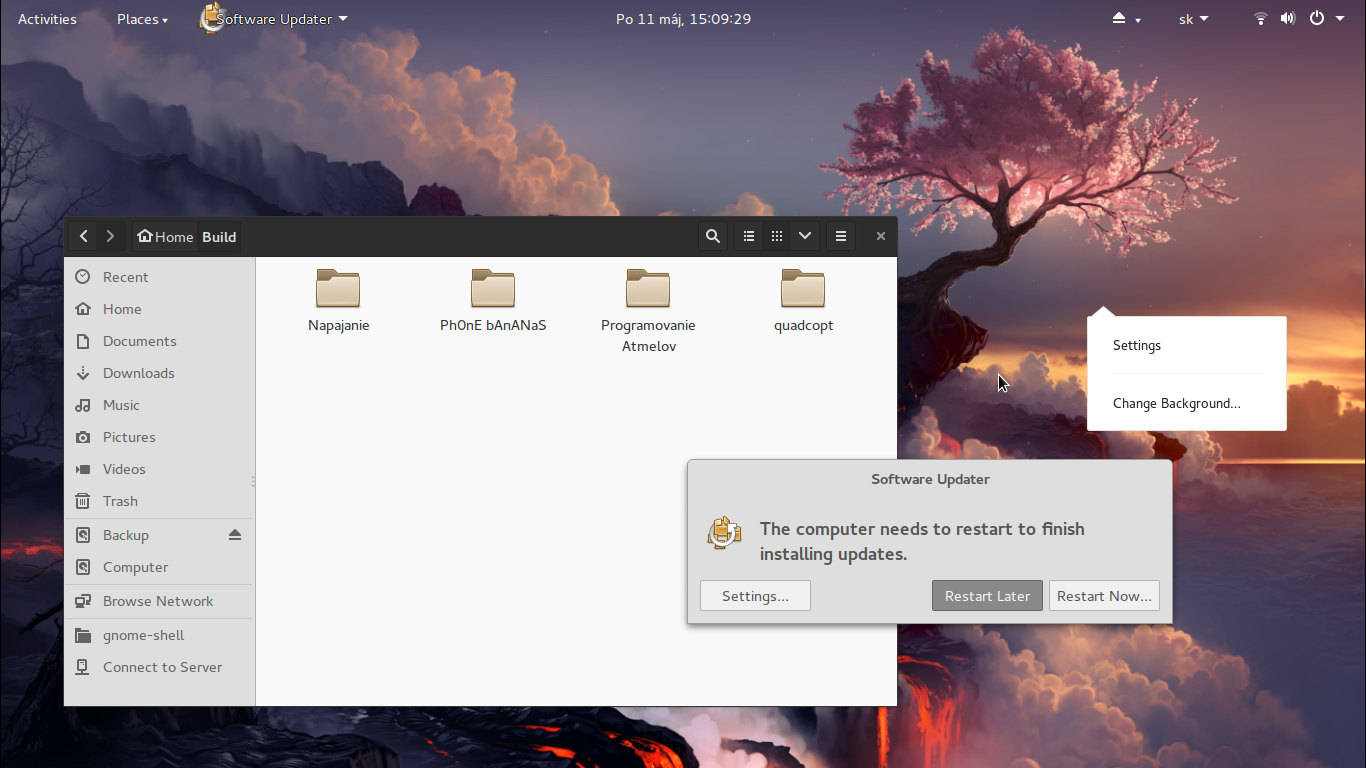Open the power system menu
Screen dimensions: 1366x768
coord(1327,19)
